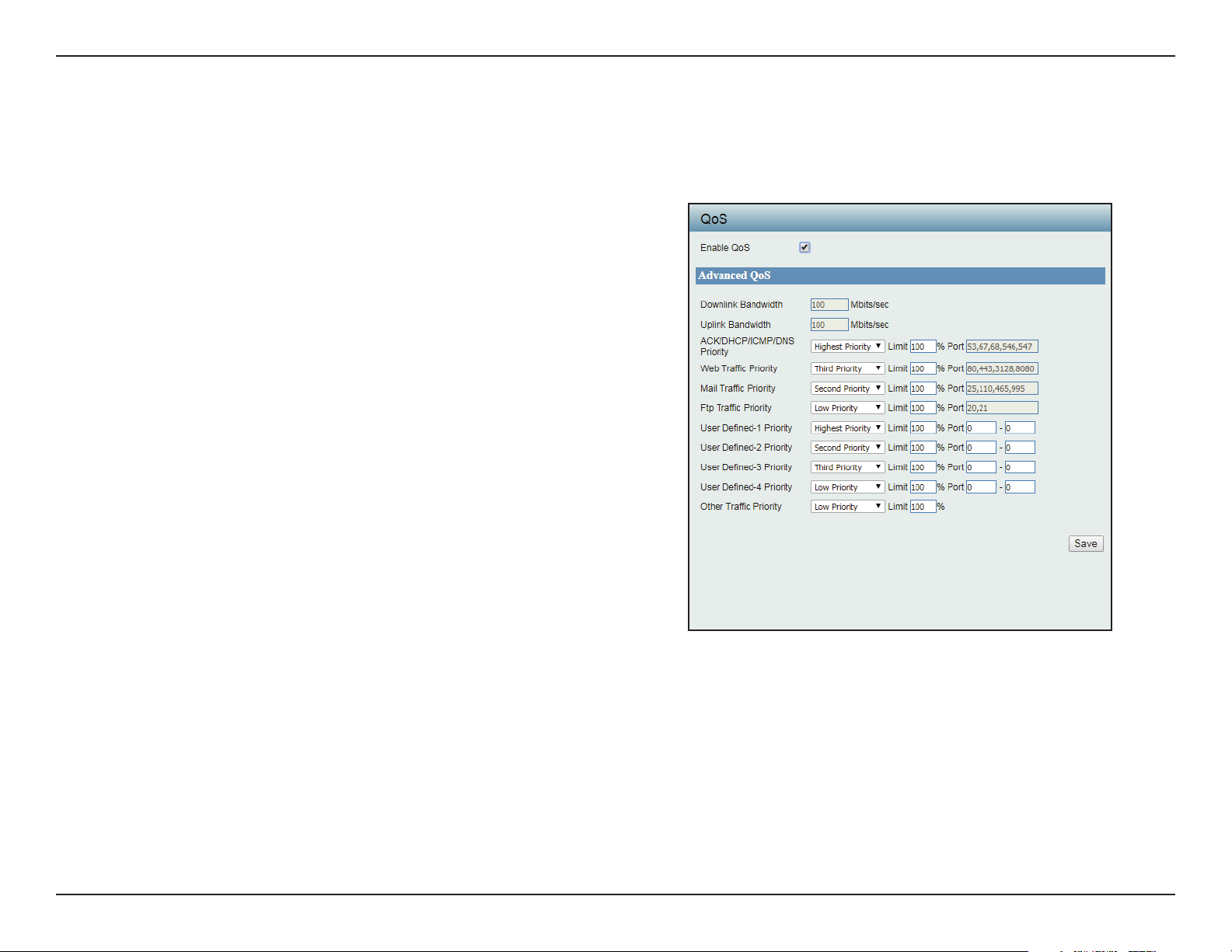This screenshot has width=1232, height=952.
Task: Click the Uplink Bandwidth input field
Action: click(x=829, y=325)
